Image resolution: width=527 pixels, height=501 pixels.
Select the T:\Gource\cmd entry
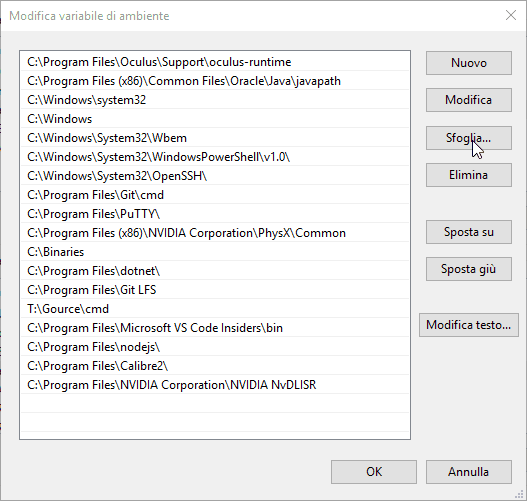215,309
